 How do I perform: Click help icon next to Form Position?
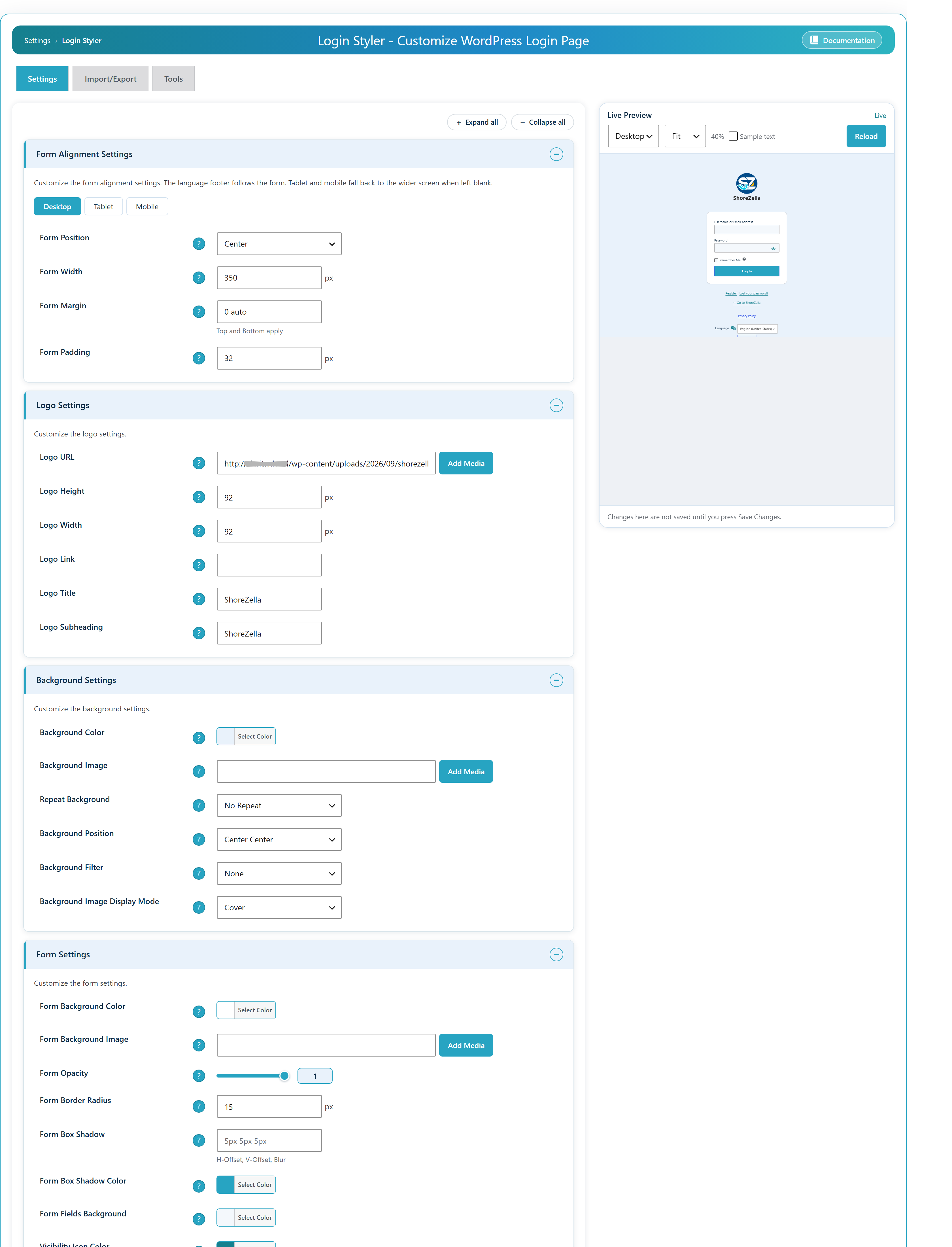[199, 244]
